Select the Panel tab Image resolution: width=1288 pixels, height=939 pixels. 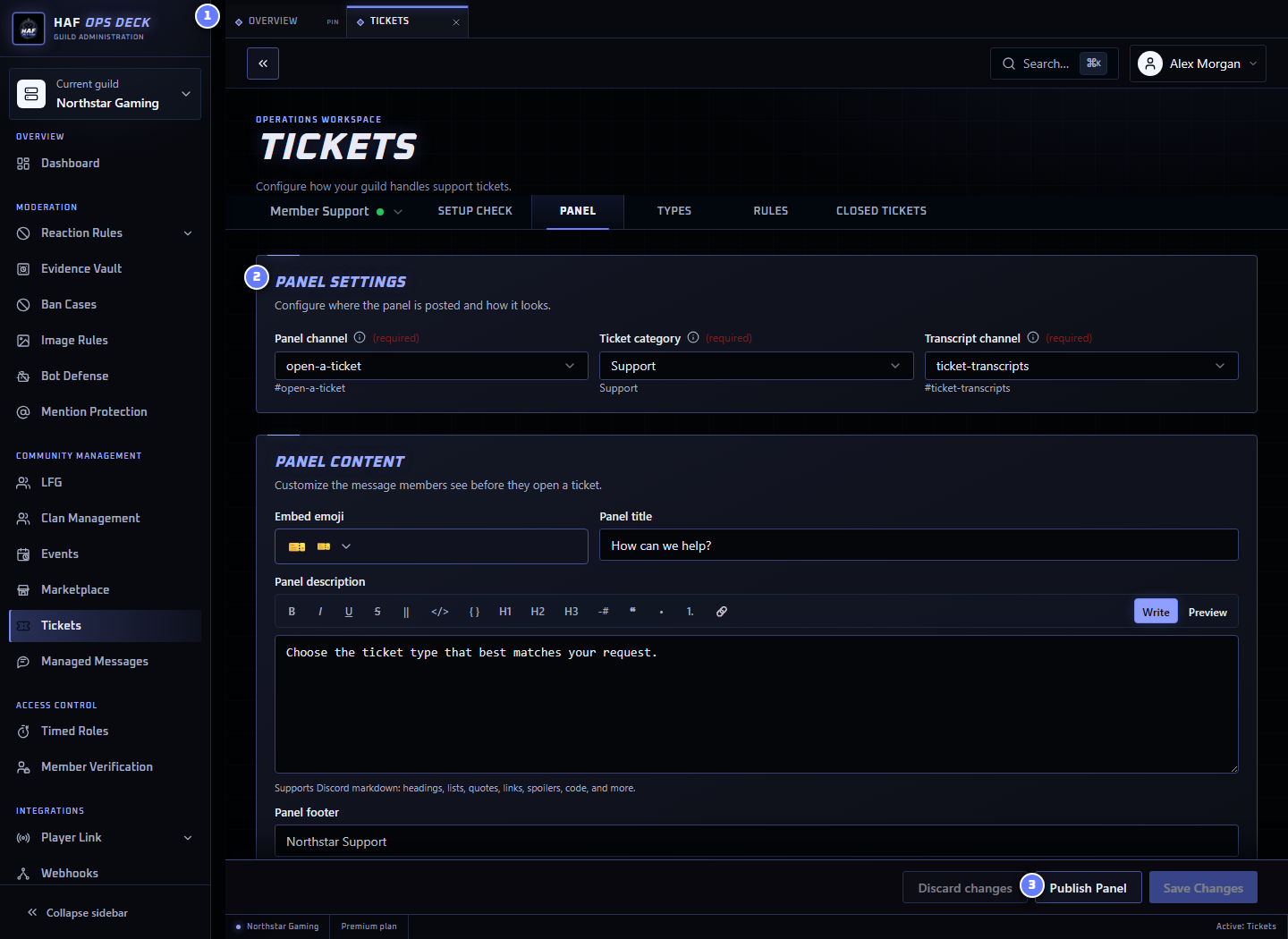click(578, 211)
